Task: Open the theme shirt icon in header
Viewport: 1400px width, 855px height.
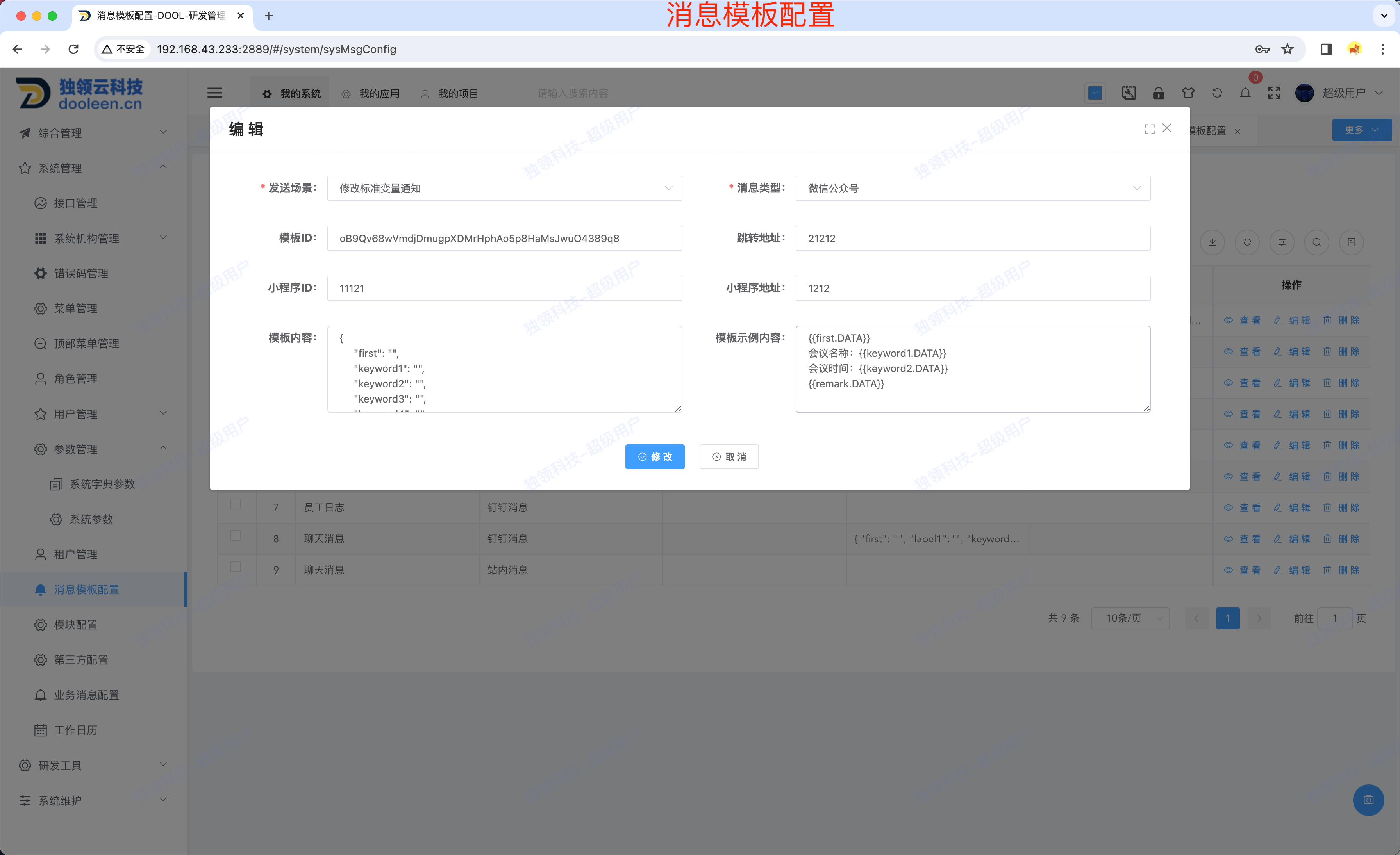Action: point(1188,93)
